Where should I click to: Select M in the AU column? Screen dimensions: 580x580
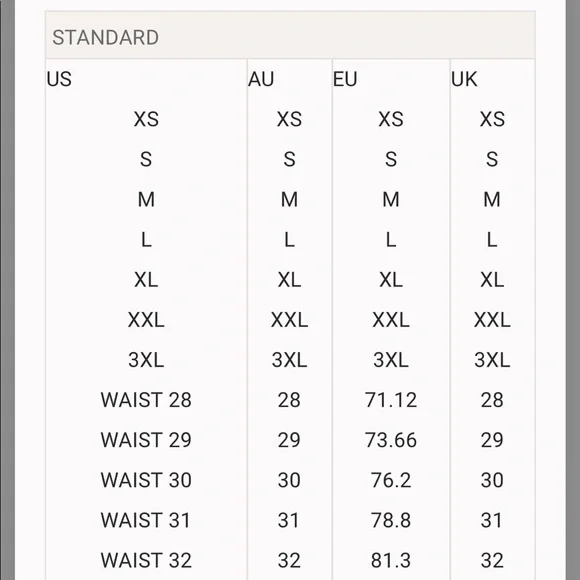click(x=289, y=199)
